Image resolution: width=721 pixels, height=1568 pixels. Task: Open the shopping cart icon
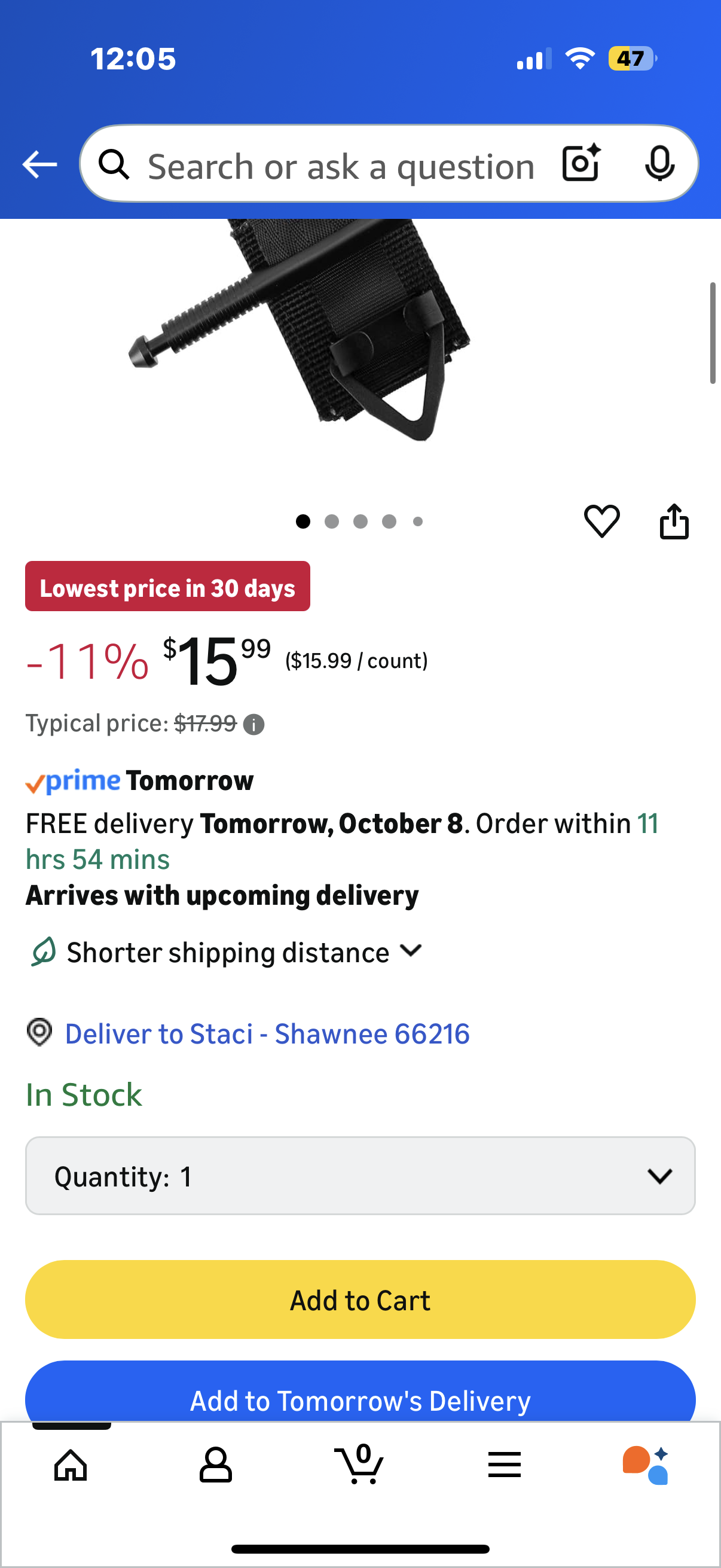(x=359, y=1465)
